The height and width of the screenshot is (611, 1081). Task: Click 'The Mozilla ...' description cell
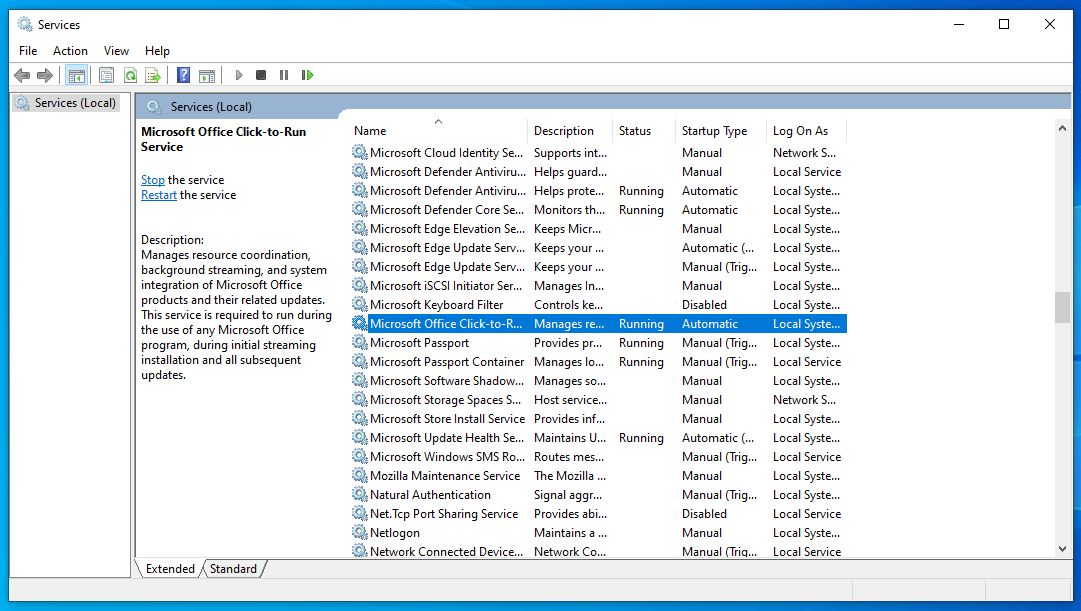[x=569, y=476]
